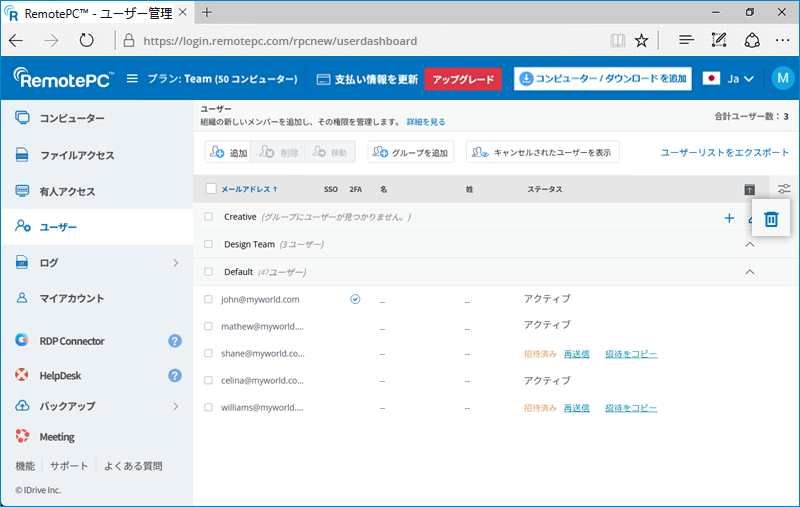
Task: Select the shane@myworld user checkbox
Action: (208, 353)
